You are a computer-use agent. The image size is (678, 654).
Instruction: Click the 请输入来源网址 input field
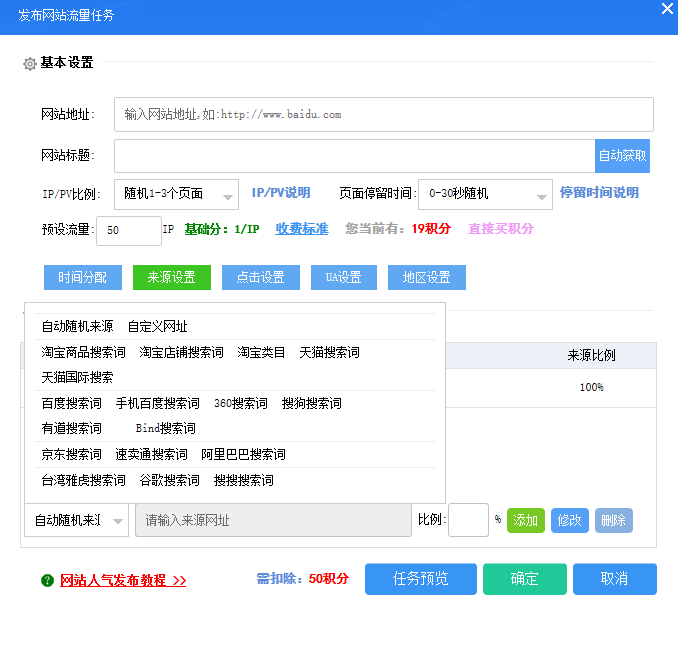point(273,520)
